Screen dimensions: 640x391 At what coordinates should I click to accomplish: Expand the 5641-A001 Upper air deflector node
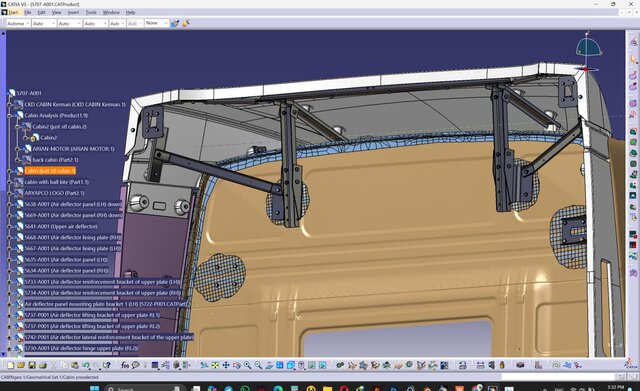coord(10,227)
